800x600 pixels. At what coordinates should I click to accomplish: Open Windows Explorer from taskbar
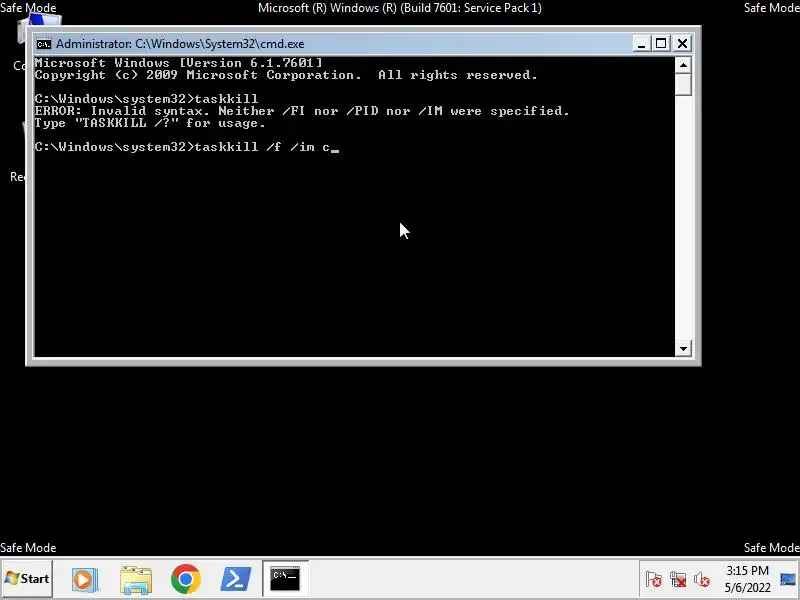click(136, 579)
